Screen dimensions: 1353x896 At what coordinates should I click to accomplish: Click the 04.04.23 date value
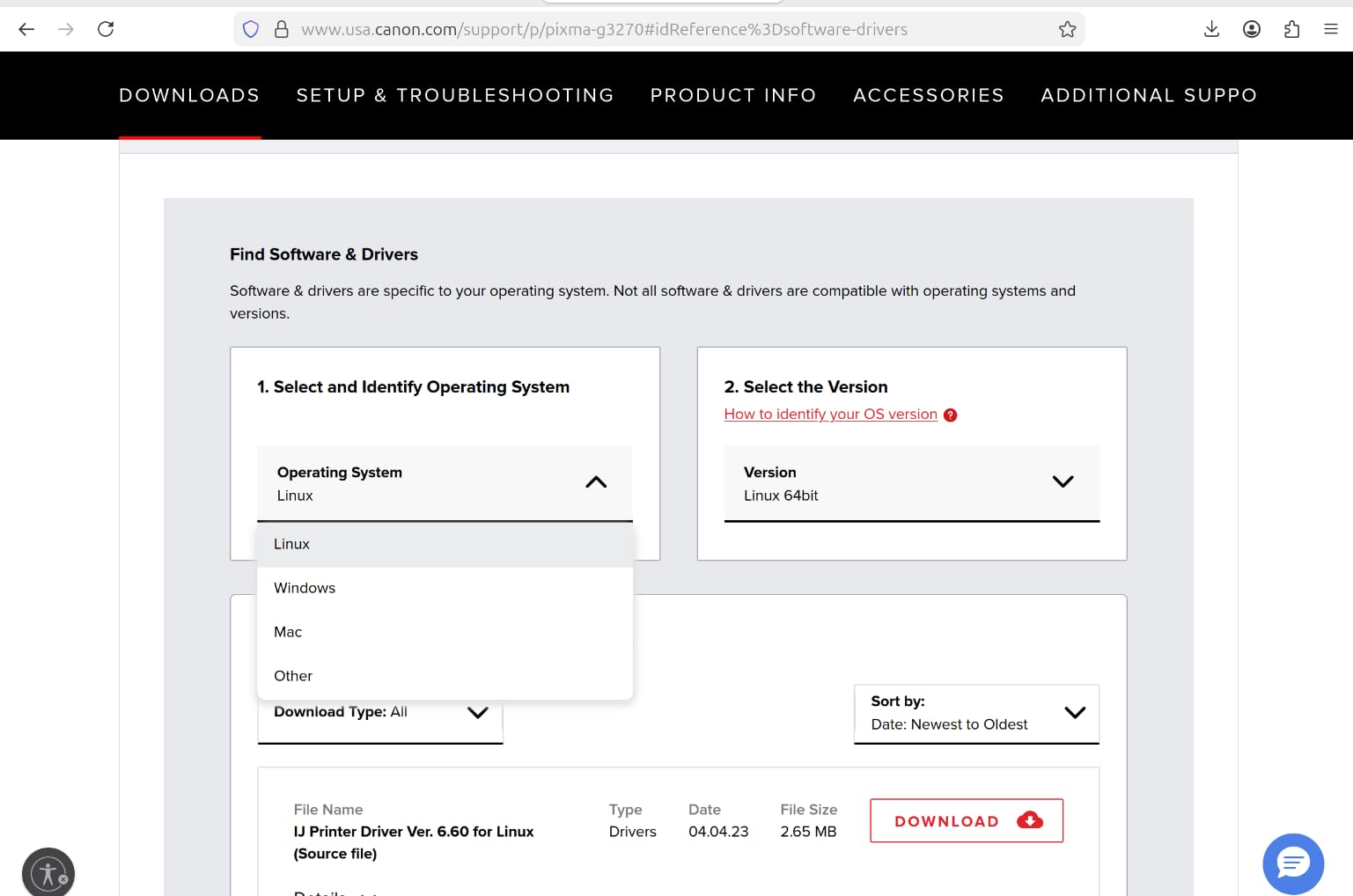(718, 832)
